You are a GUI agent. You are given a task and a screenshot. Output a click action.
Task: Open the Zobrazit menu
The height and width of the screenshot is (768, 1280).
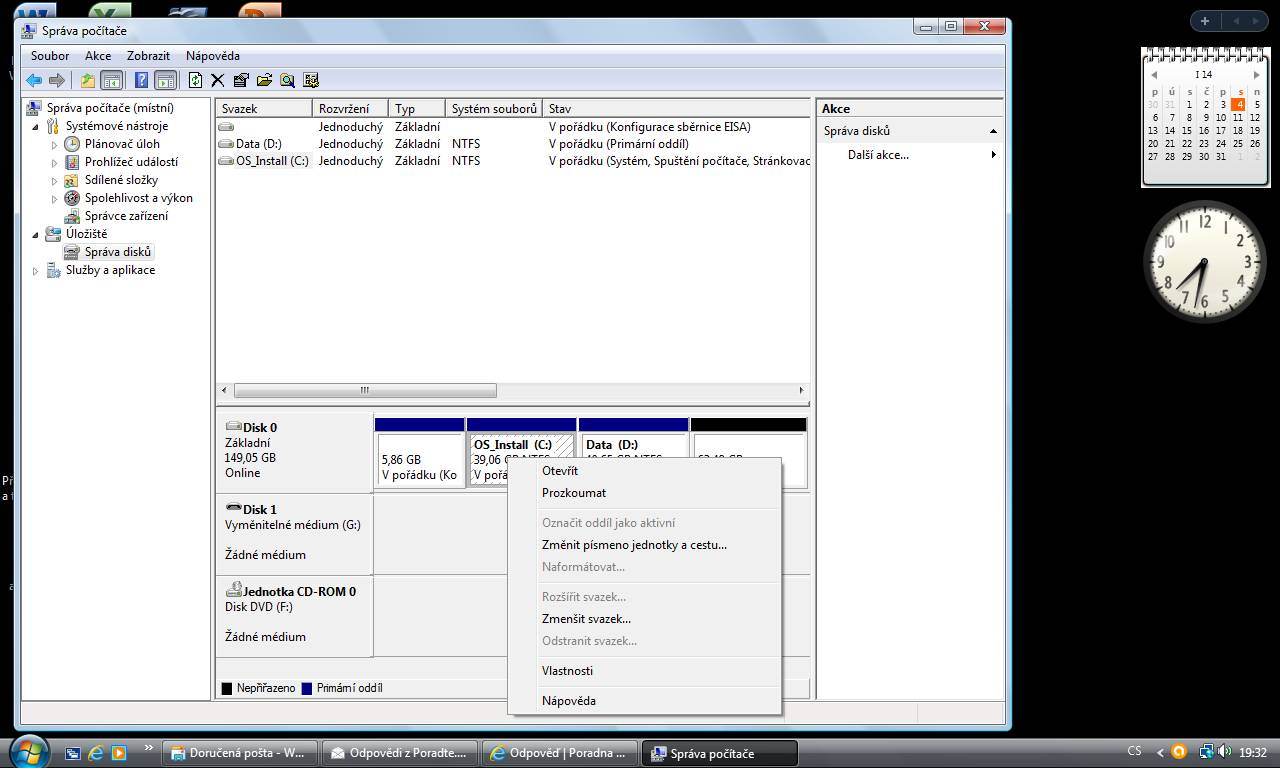click(148, 56)
